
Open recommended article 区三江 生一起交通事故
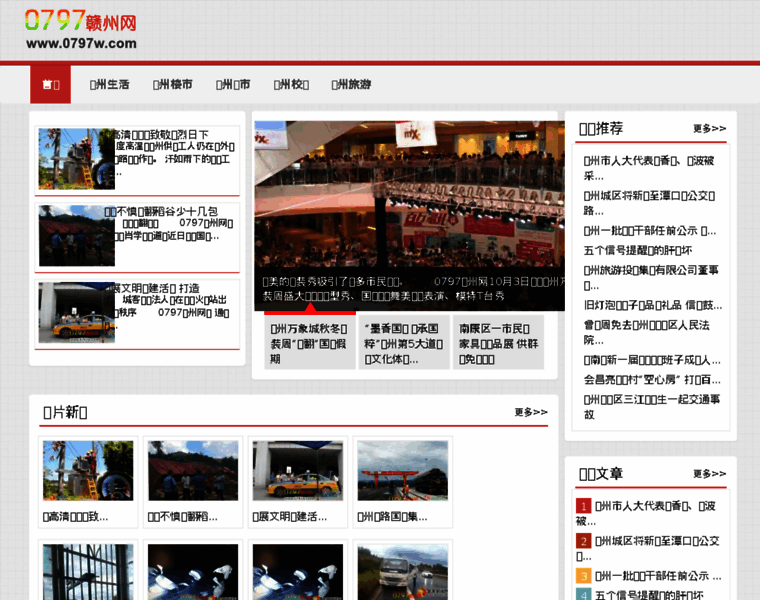point(652,407)
